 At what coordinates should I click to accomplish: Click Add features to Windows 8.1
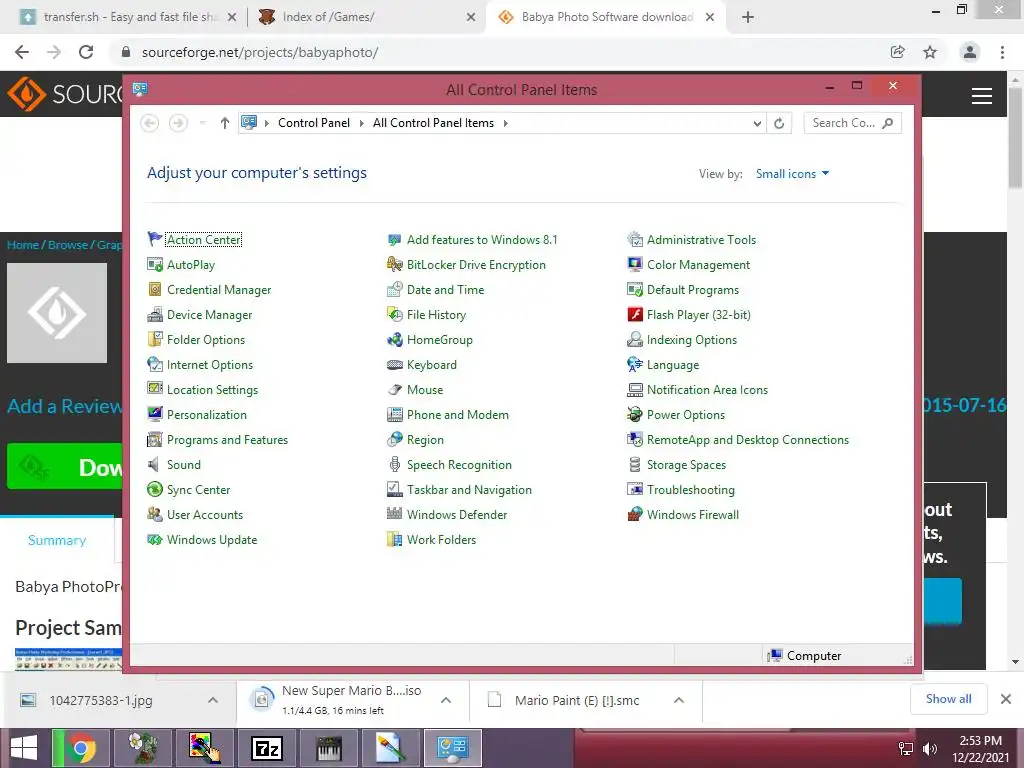point(482,240)
